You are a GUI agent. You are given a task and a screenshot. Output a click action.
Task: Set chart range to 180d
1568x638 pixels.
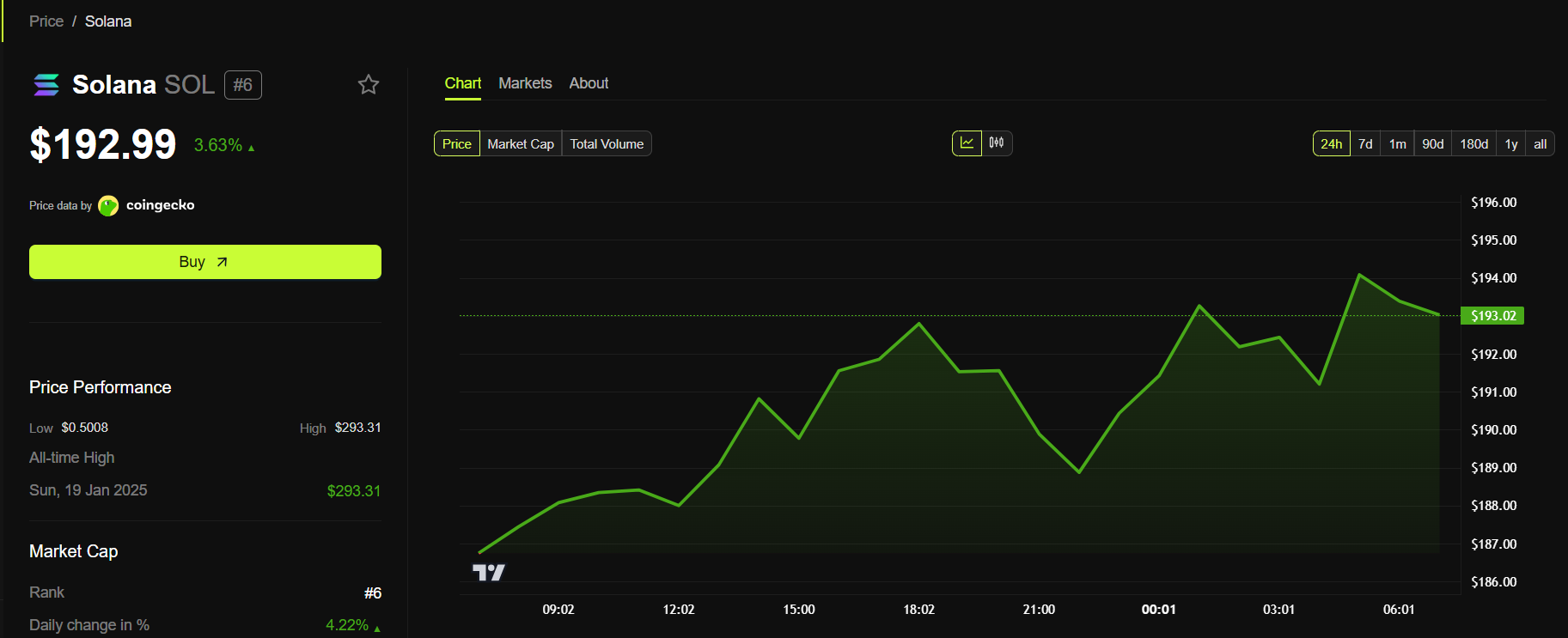(x=1474, y=143)
